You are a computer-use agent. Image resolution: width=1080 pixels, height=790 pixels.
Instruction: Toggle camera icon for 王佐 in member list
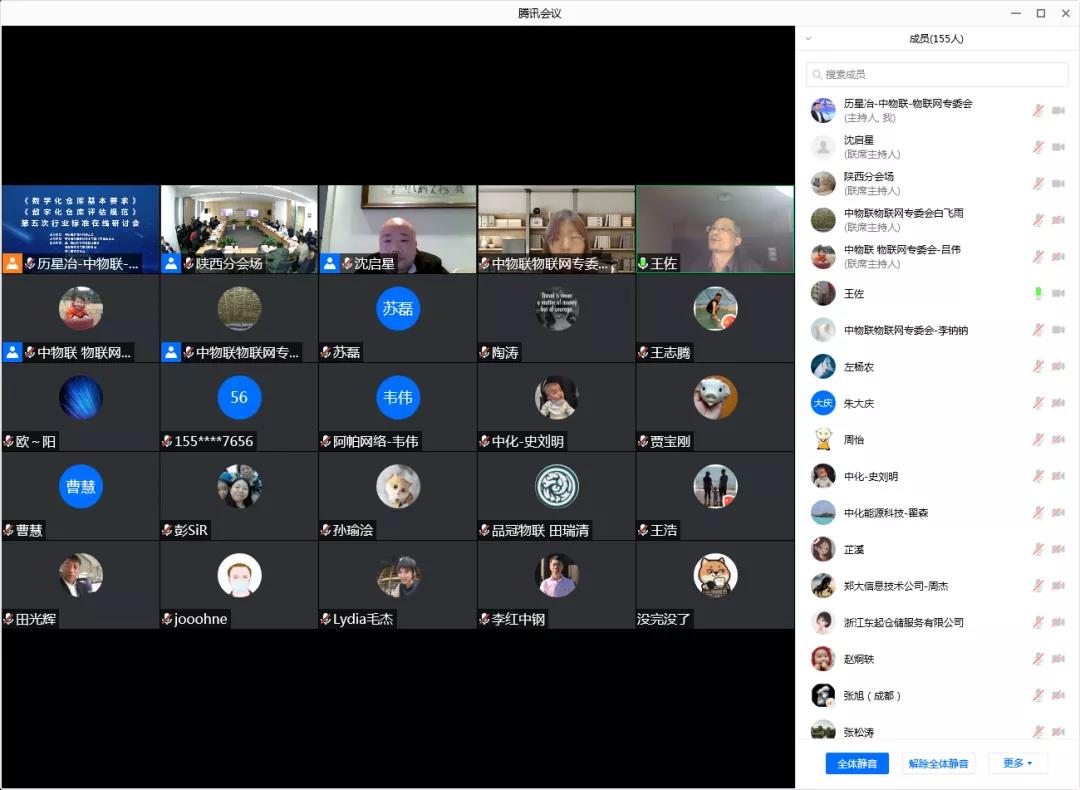pyautogui.click(x=1059, y=293)
